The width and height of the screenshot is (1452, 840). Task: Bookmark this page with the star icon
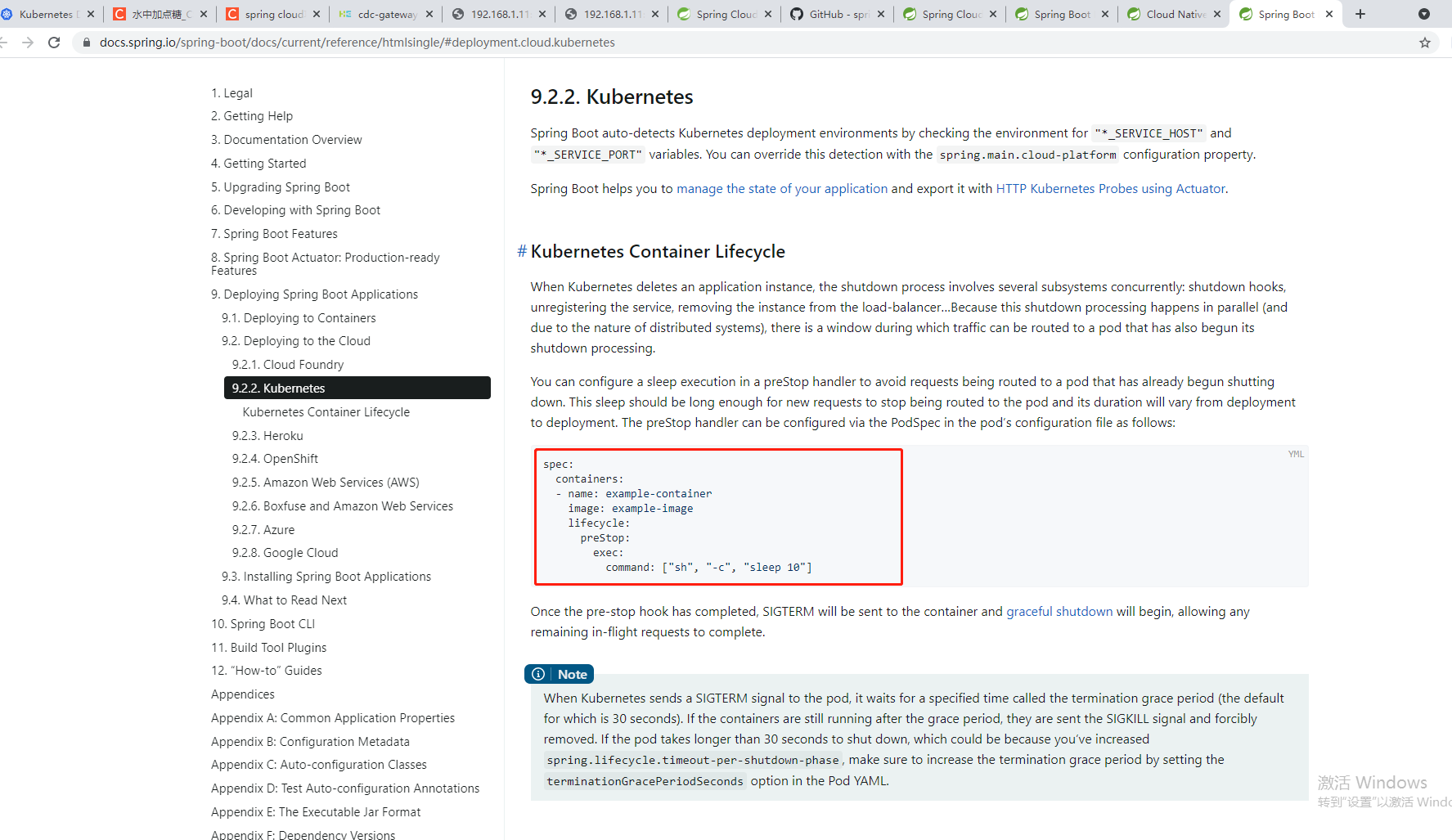(x=1425, y=43)
